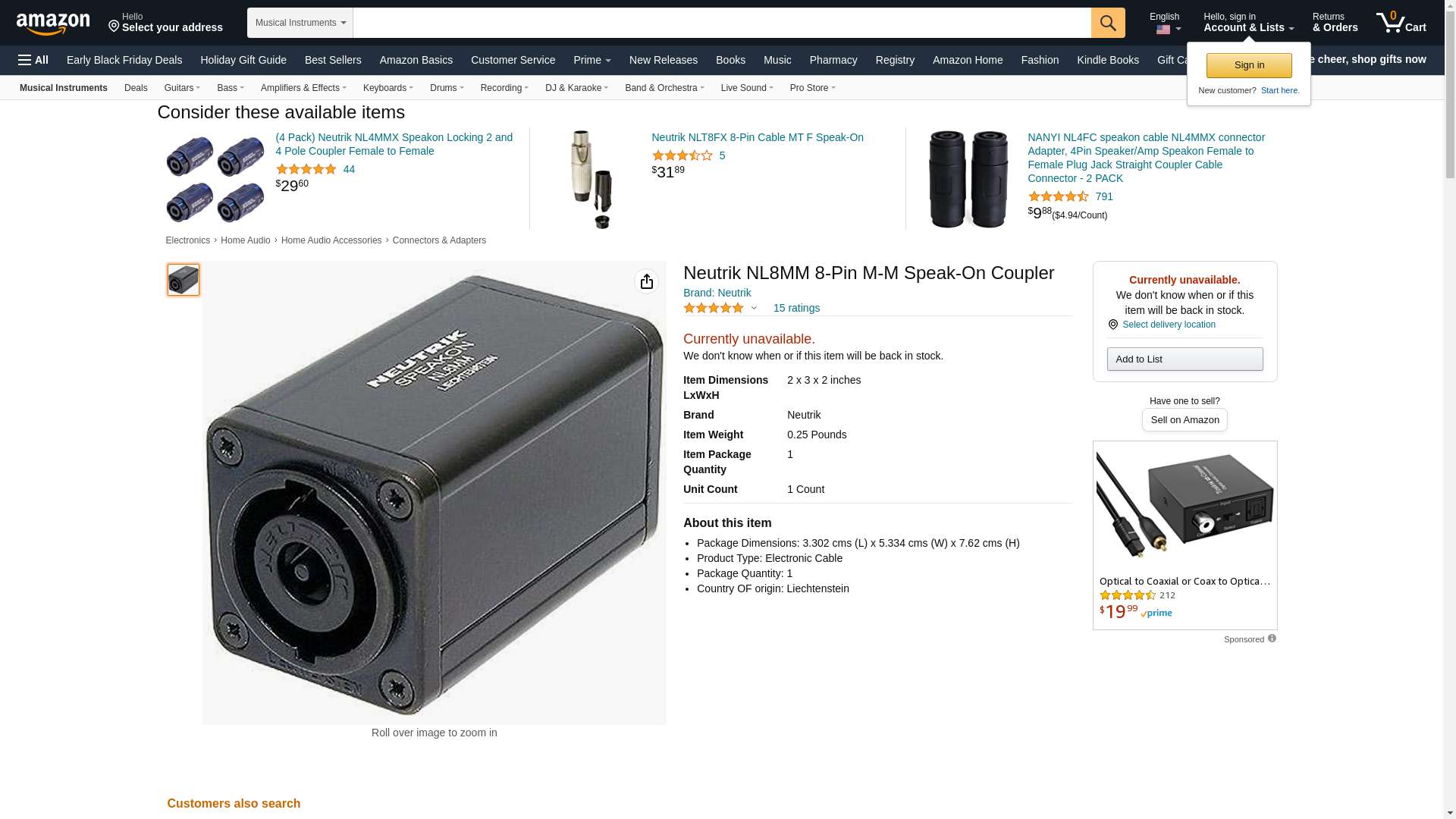
Task: Open the Best Sellers nav item
Action: coord(333,60)
